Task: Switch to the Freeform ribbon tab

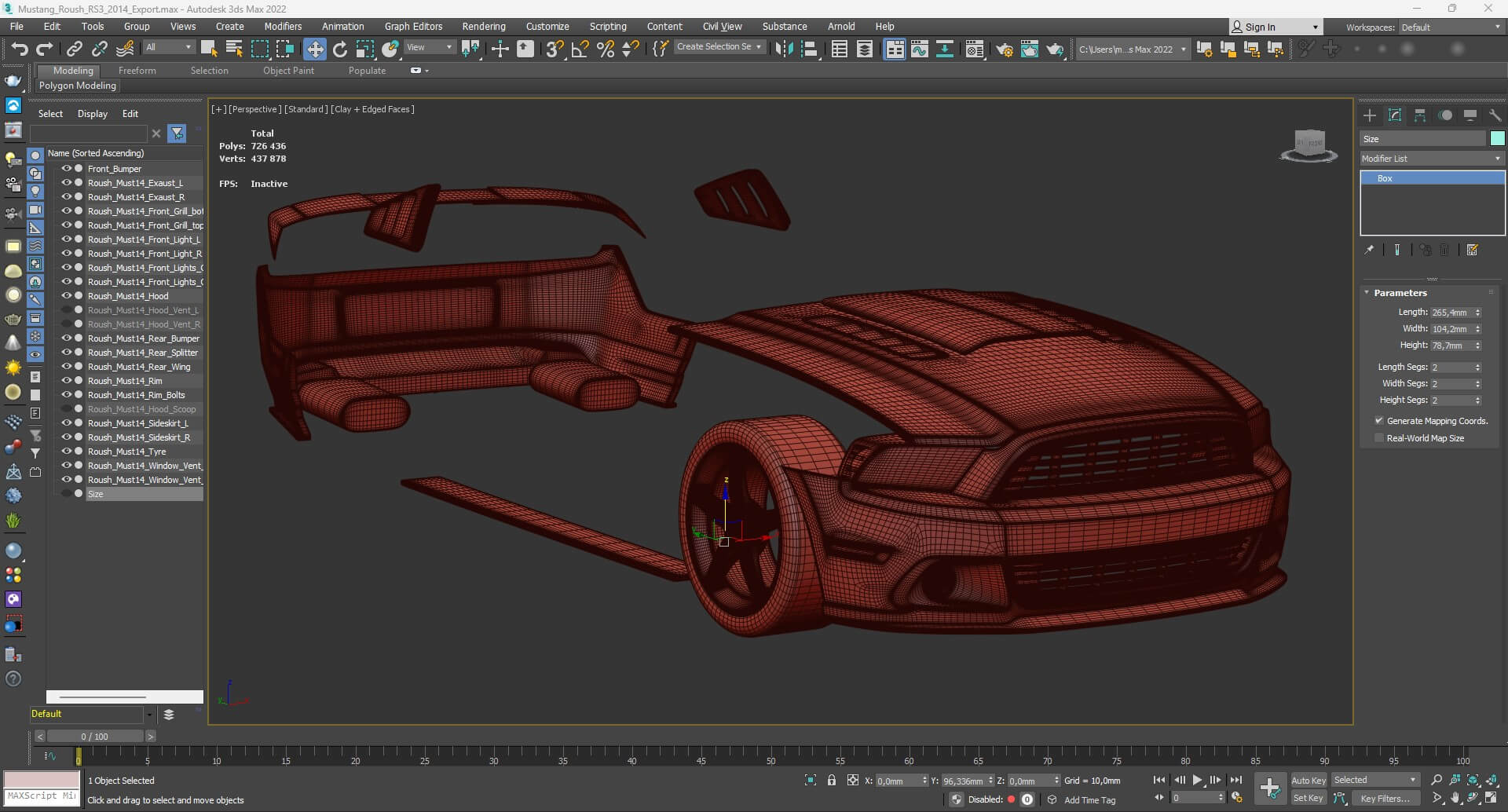Action: click(137, 71)
